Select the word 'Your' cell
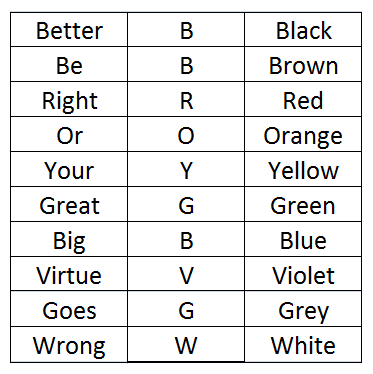Viewport: 373px width, 374px height. pyautogui.click(x=69, y=169)
